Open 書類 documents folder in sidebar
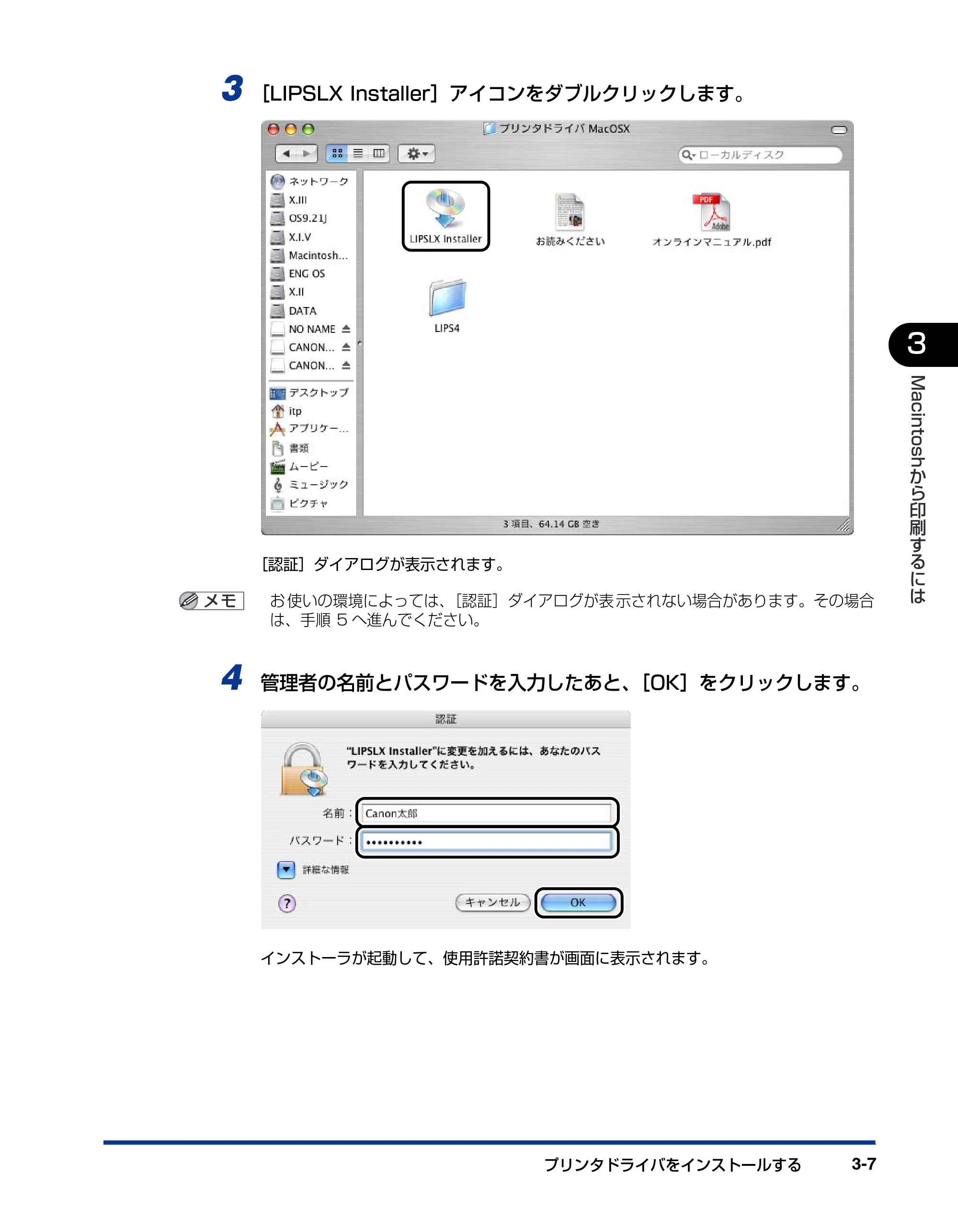 coord(290,448)
